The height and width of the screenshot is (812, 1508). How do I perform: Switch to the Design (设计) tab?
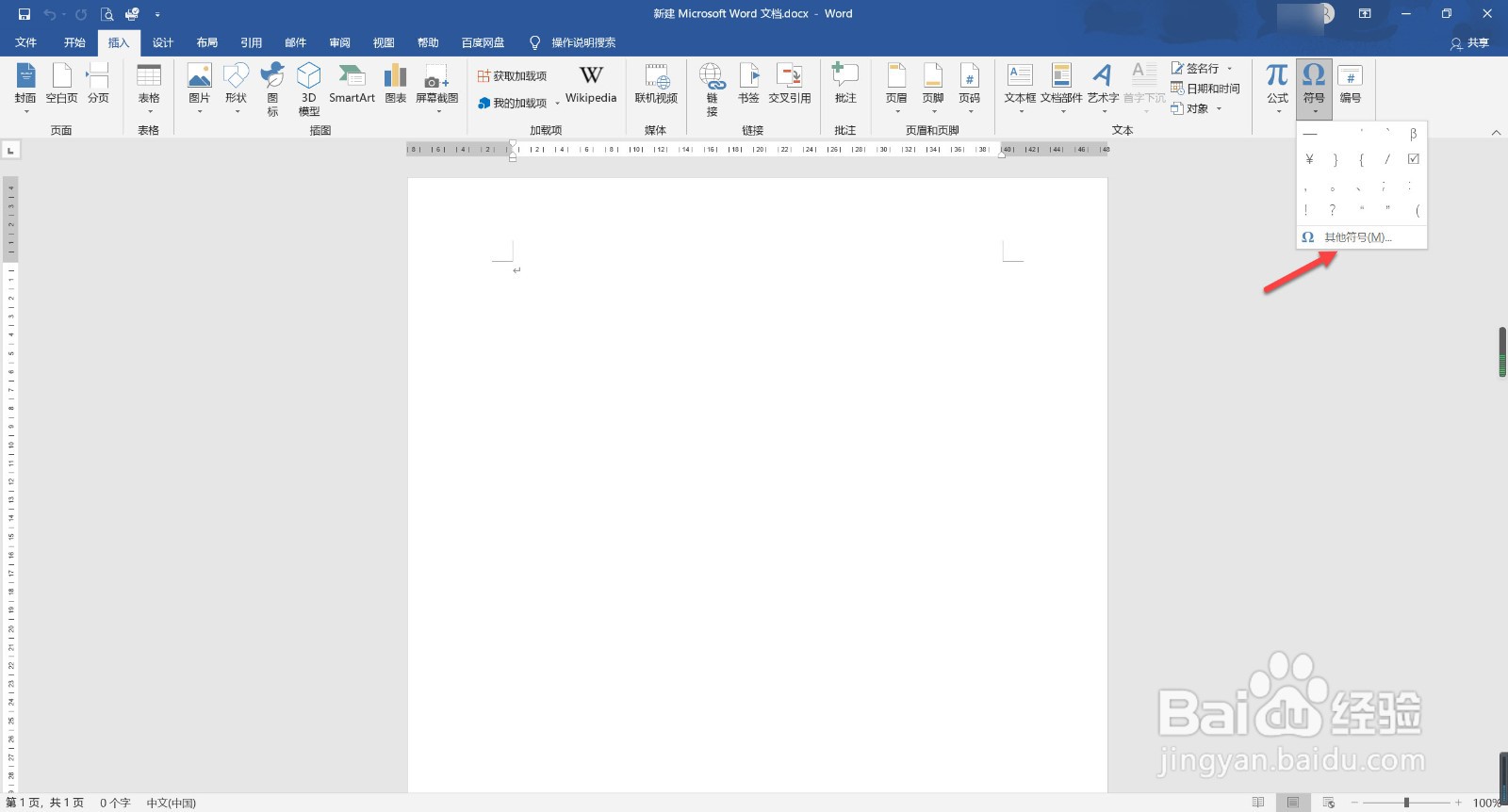[x=163, y=42]
